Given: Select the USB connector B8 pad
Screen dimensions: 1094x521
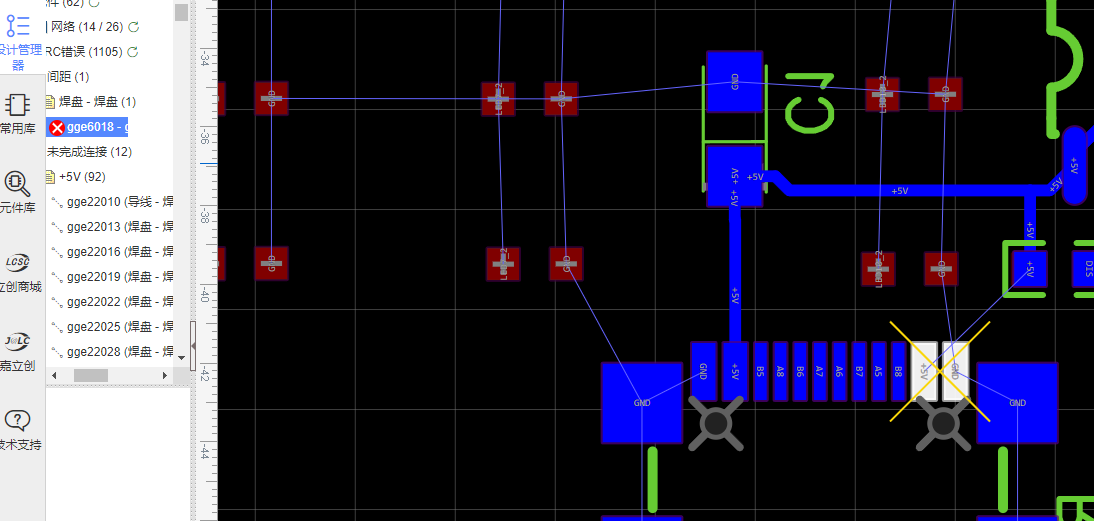Looking at the screenshot, I should tap(899, 371).
